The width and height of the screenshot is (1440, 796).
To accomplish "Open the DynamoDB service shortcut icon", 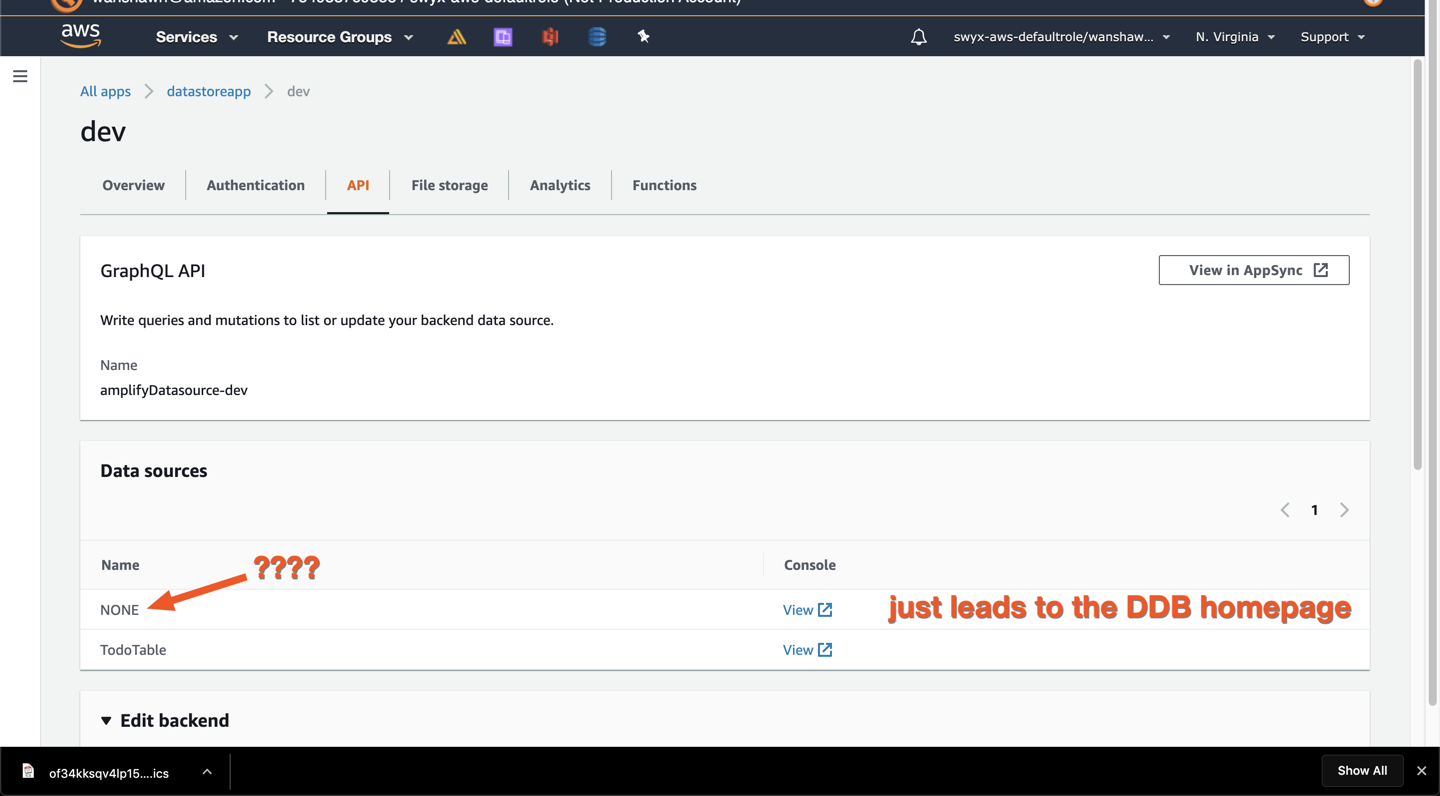I will [x=597, y=36].
